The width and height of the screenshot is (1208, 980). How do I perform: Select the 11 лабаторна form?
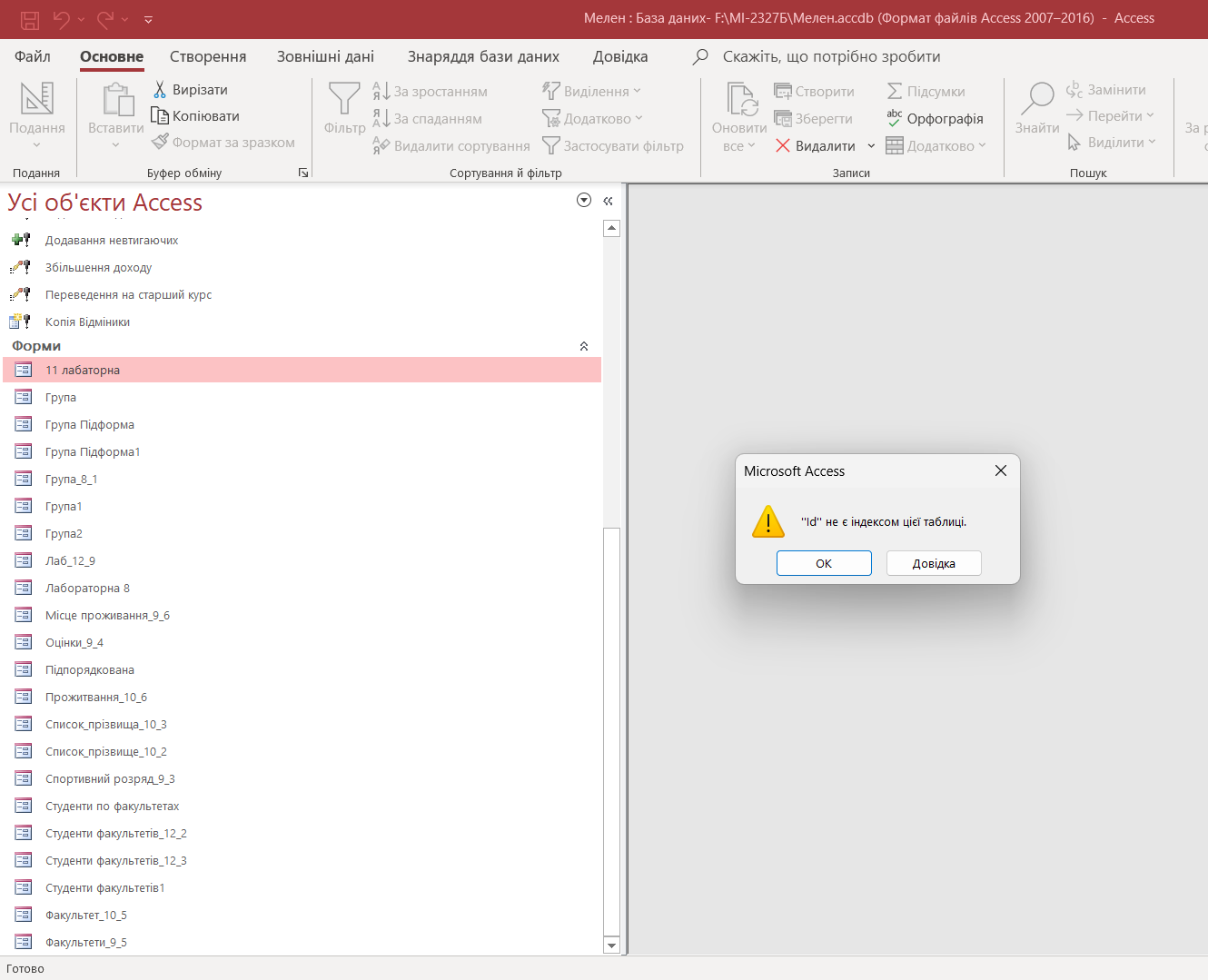pos(302,370)
